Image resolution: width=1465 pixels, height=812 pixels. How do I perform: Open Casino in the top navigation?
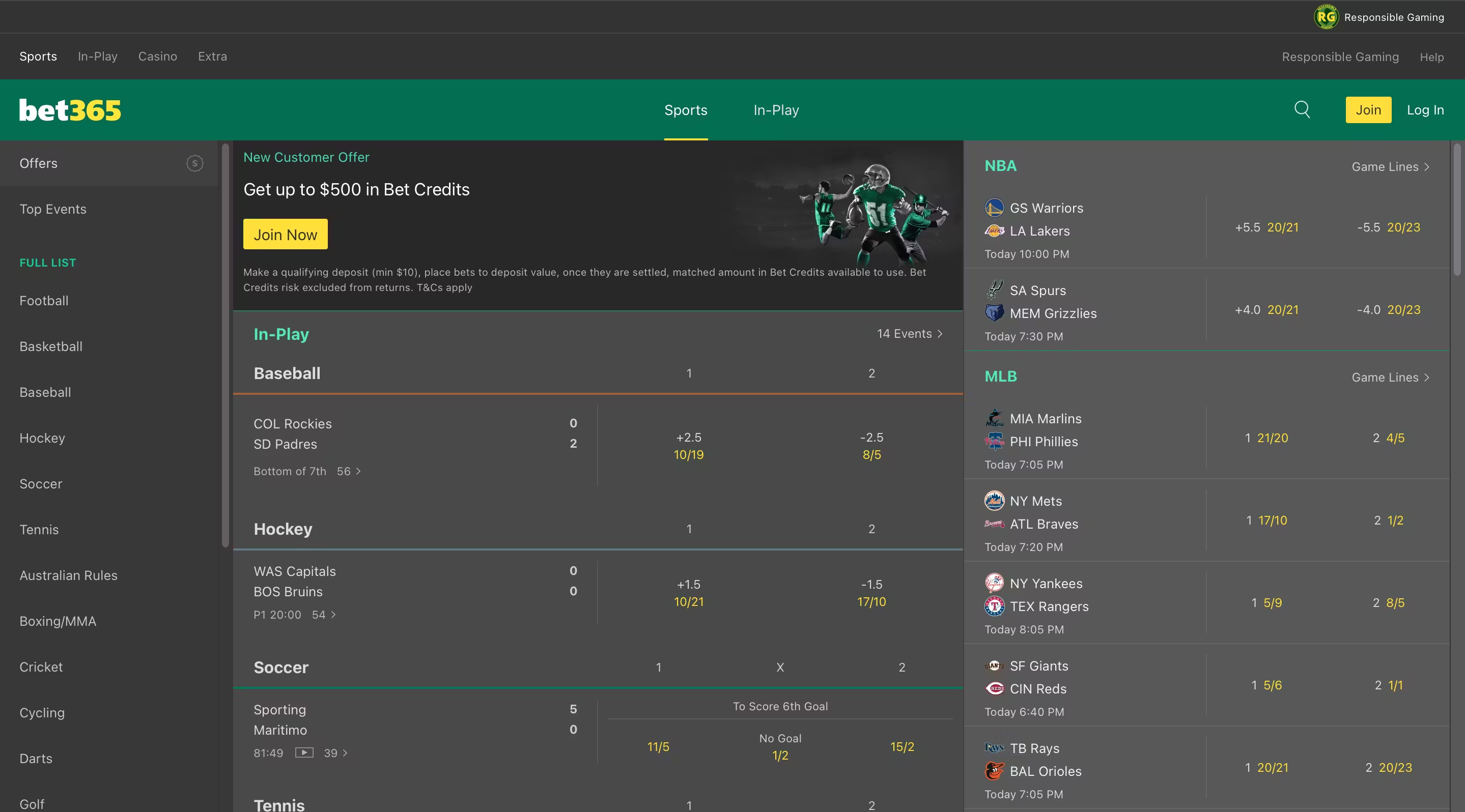coord(157,56)
